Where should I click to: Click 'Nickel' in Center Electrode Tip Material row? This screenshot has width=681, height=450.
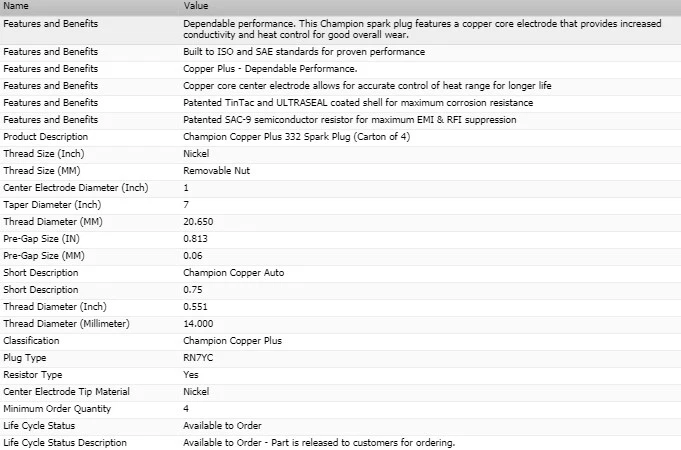click(196, 392)
